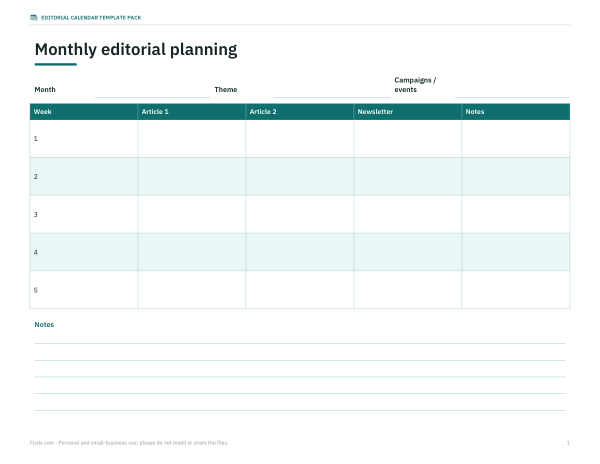Click the calendar icon in the header
The height and width of the screenshot is (464, 600).
point(34,18)
